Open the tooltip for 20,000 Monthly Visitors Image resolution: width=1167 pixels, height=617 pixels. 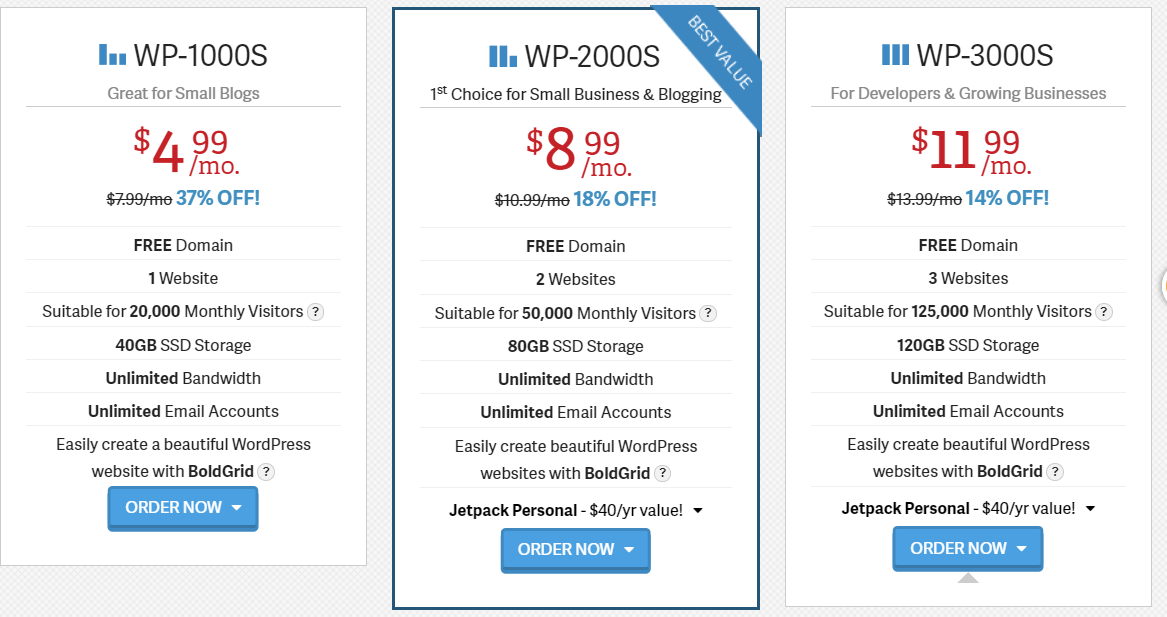coord(316,312)
